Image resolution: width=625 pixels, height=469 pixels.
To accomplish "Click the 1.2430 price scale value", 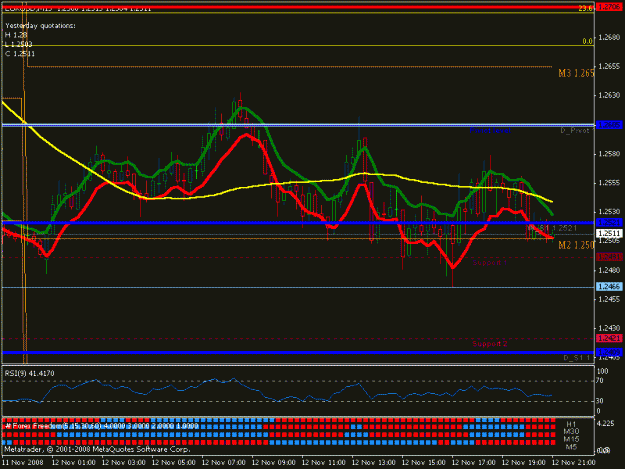I will 609,328.
